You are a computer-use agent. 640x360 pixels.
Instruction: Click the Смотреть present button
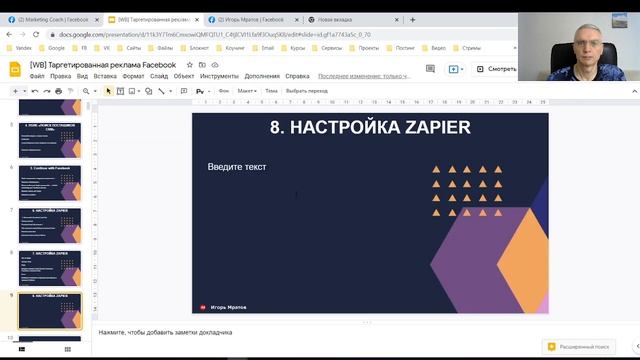pos(497,69)
